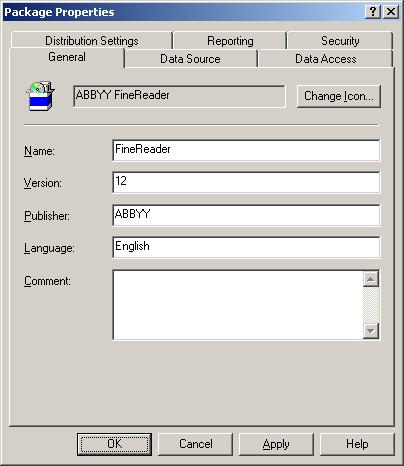Viewport: 404px width, 466px height.
Task: Confirm with the OK button
Action: 114,444
